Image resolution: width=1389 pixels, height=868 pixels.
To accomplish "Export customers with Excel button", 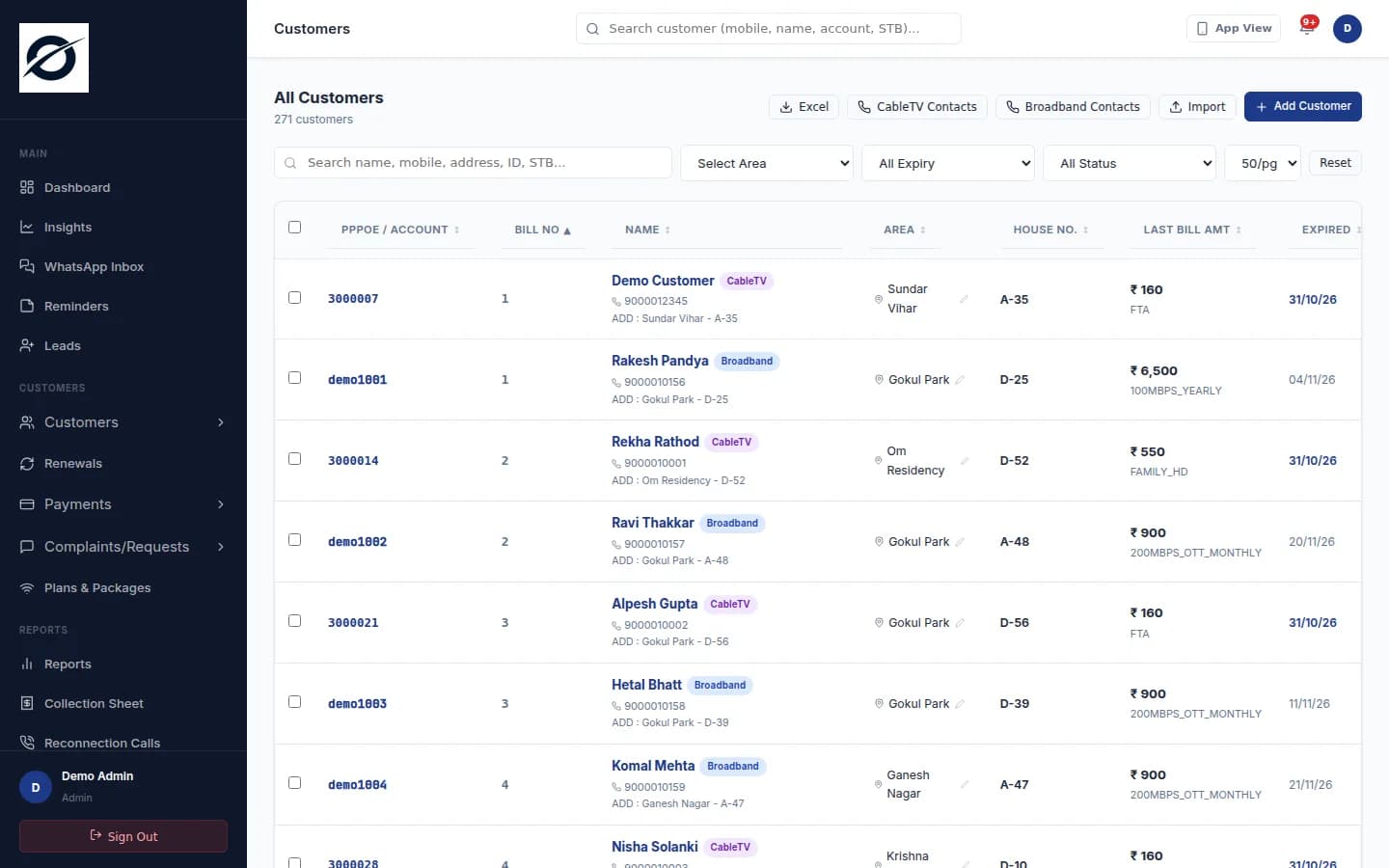I will [x=803, y=107].
